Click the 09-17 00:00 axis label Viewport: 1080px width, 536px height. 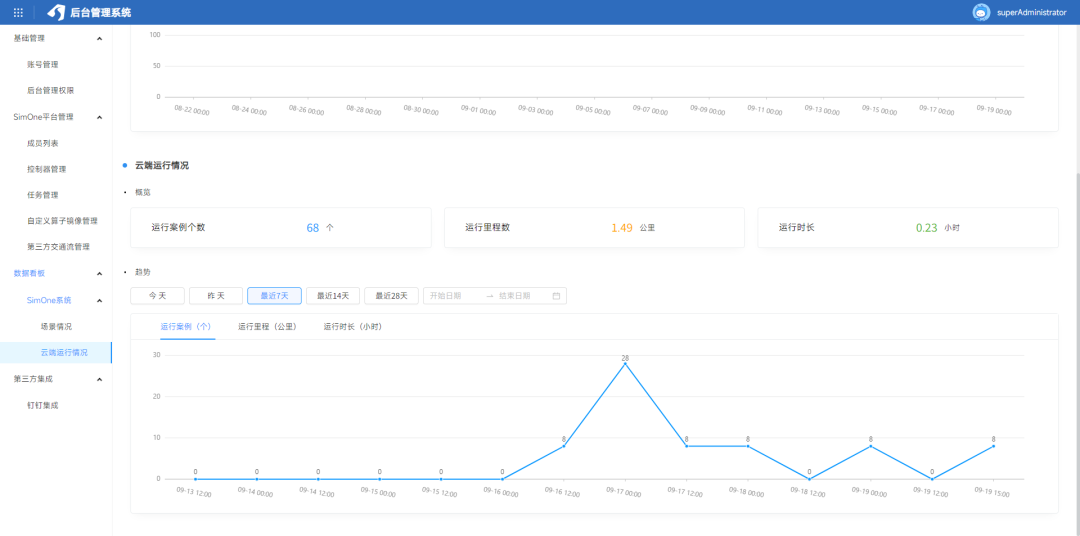623,492
